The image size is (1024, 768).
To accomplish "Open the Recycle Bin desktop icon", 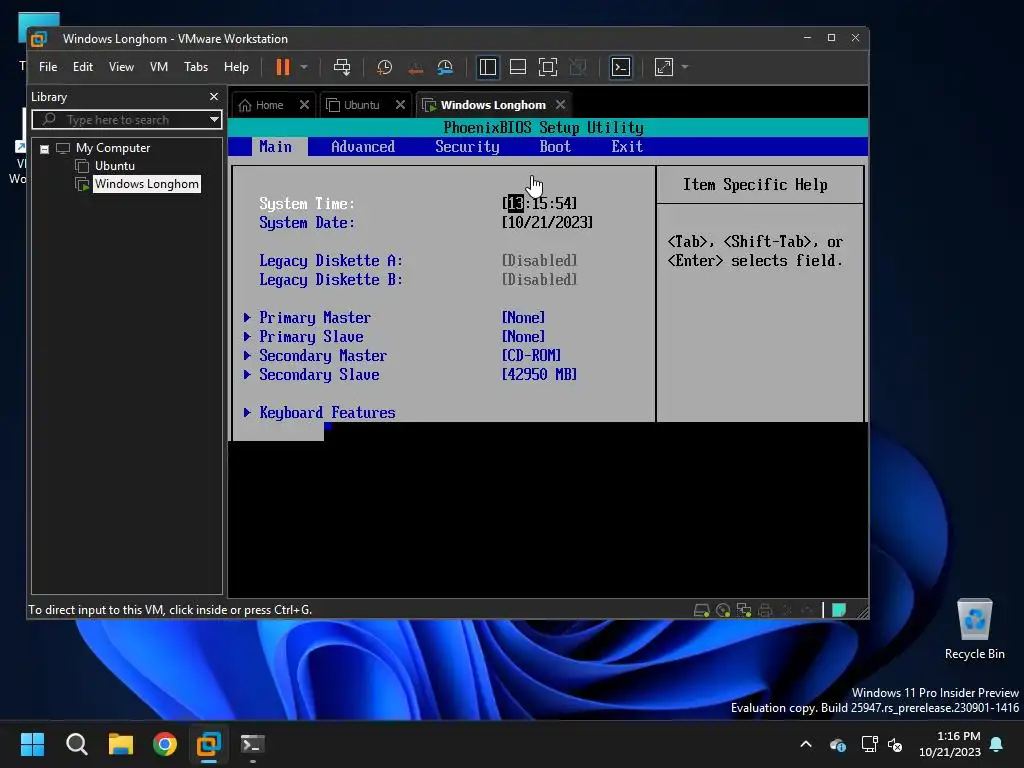I will pyautogui.click(x=974, y=630).
